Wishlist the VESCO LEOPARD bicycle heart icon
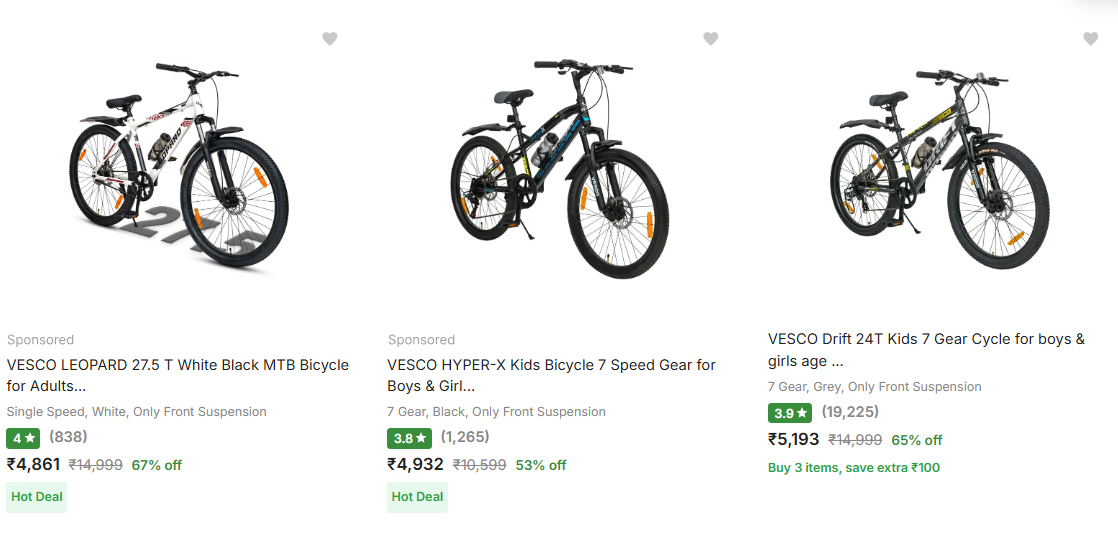Image resolution: width=1118 pixels, height=557 pixels. coord(330,39)
